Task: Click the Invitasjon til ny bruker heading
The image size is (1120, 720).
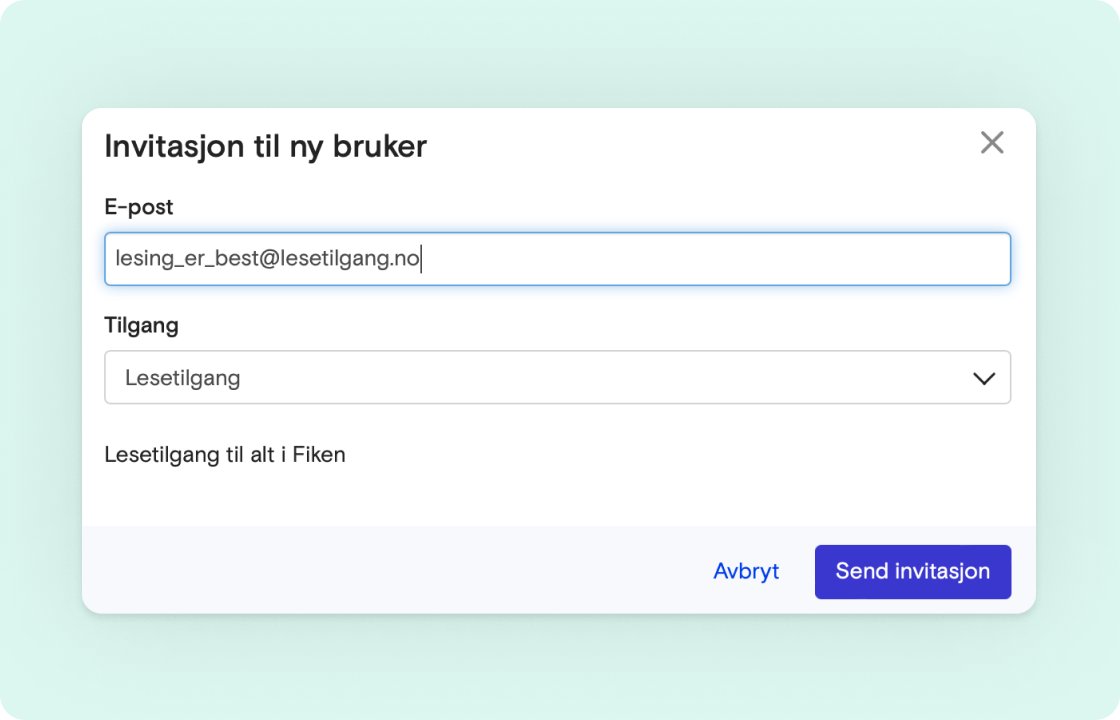Action: coord(266,146)
